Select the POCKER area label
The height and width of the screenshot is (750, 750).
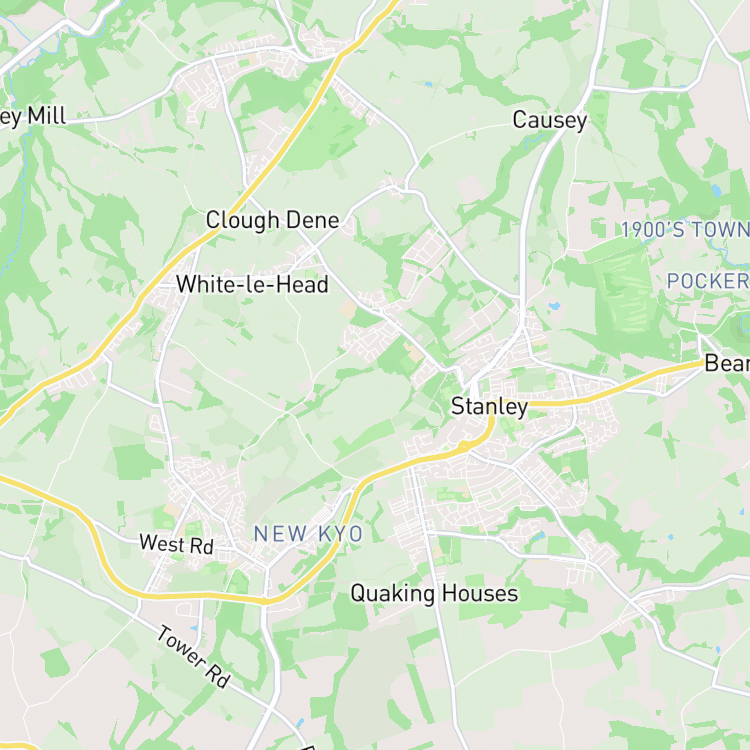point(708,281)
